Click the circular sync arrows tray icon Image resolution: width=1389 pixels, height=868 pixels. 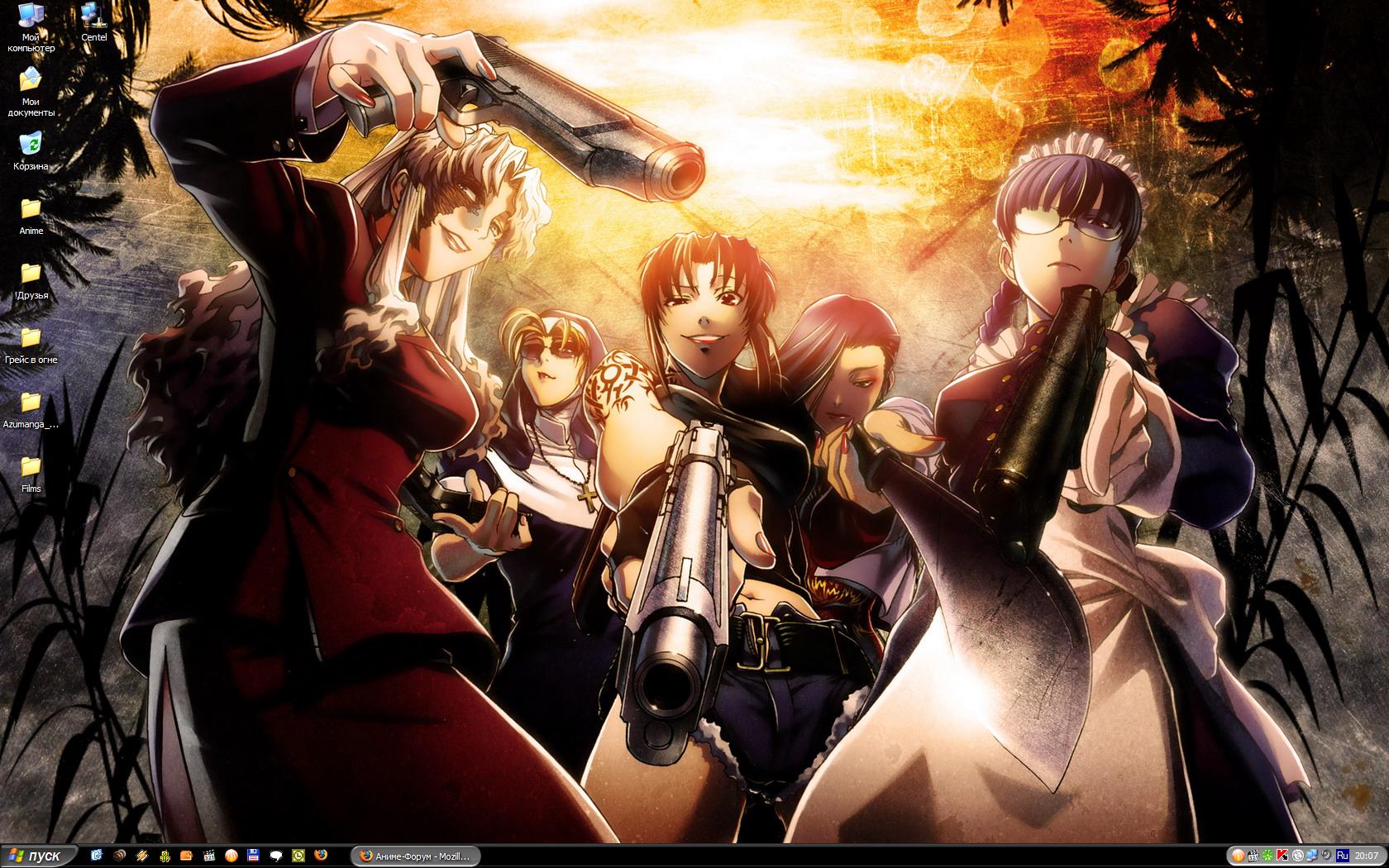point(1298,856)
